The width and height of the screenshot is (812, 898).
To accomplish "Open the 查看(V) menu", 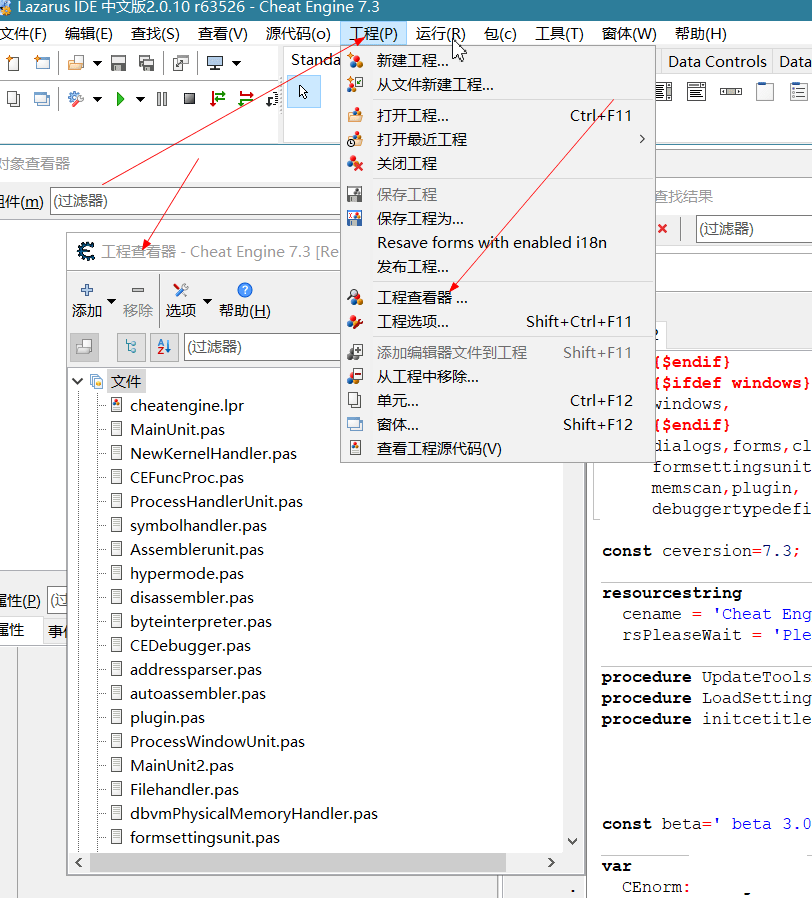I will click(223, 34).
